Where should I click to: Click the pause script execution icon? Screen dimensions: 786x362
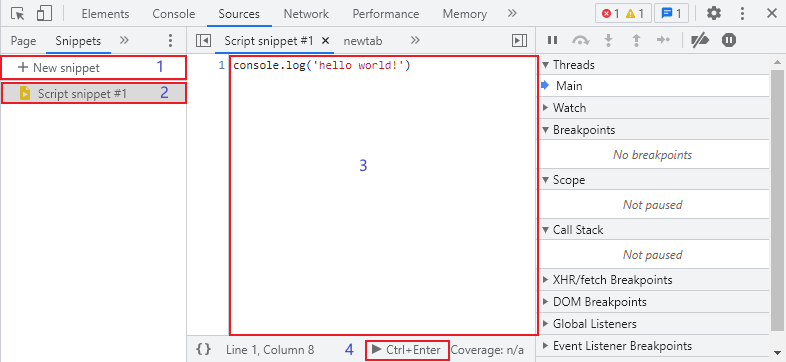point(552,40)
